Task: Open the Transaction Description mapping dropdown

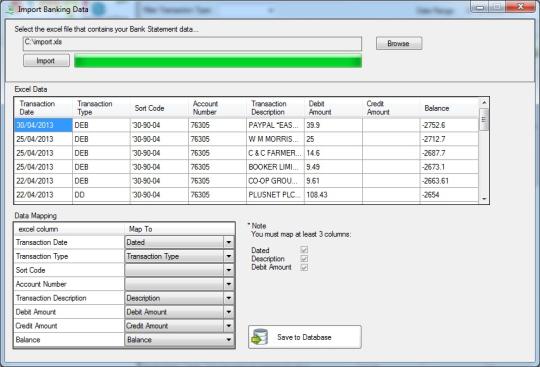Action: tap(229, 298)
